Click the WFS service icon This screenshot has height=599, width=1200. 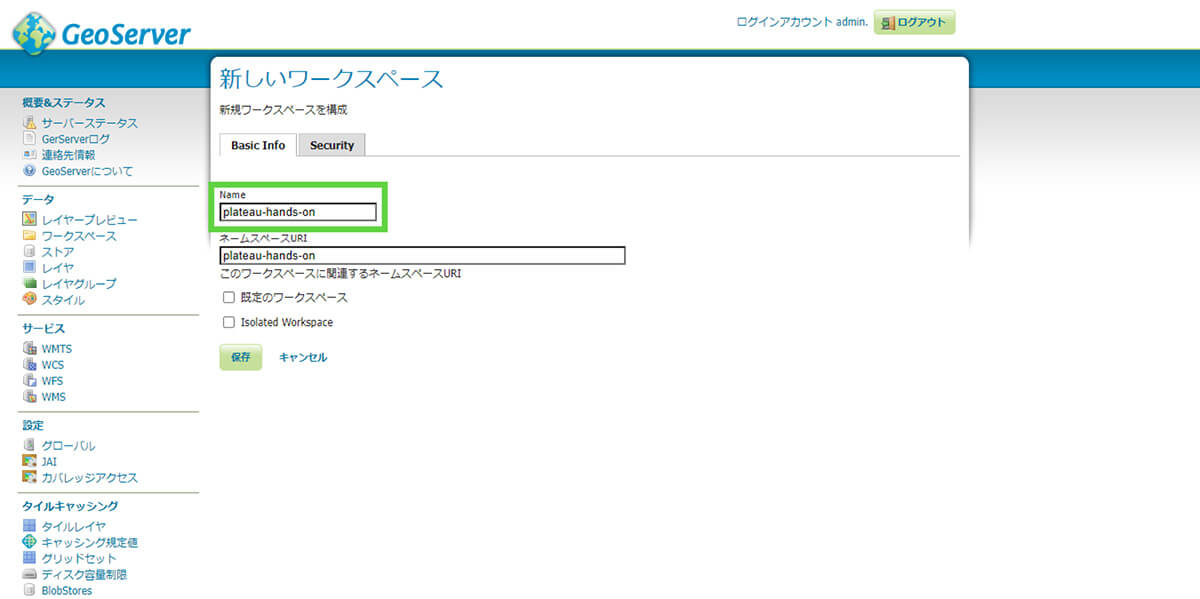30,381
